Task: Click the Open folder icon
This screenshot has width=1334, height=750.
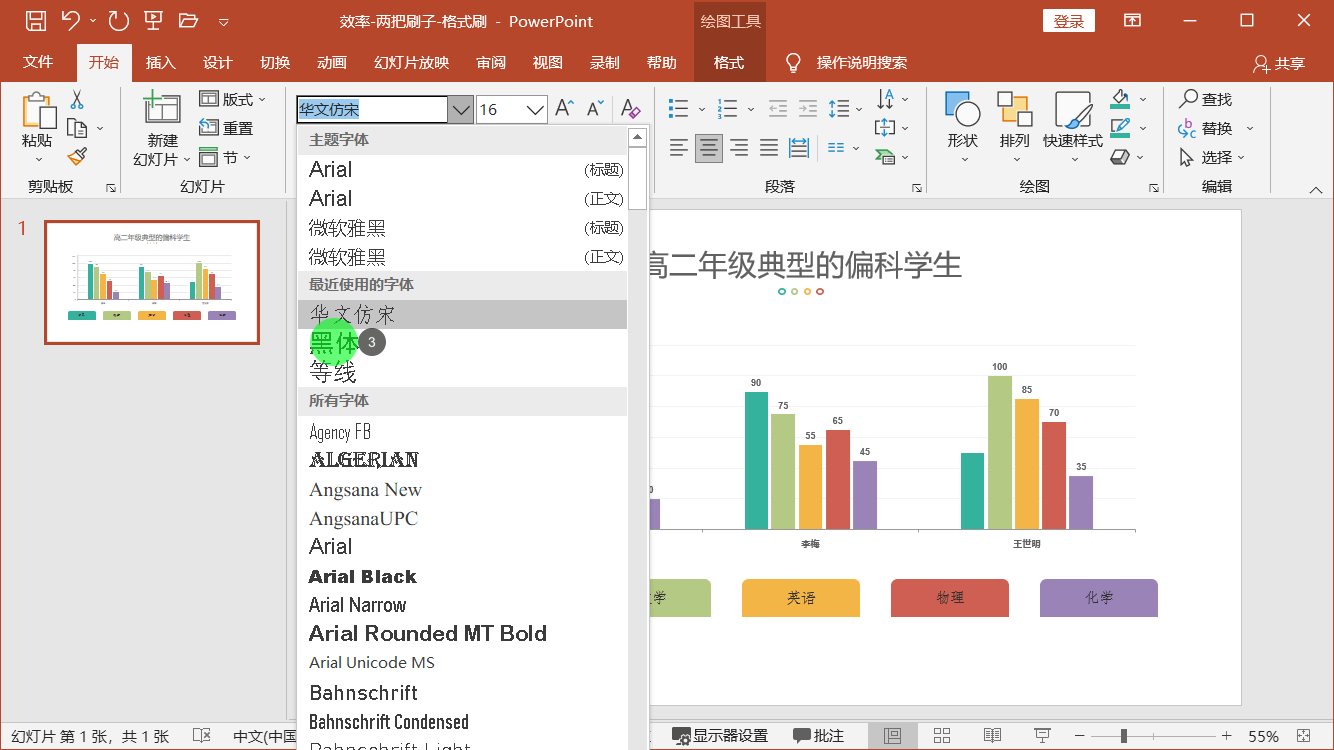Action: click(x=188, y=20)
